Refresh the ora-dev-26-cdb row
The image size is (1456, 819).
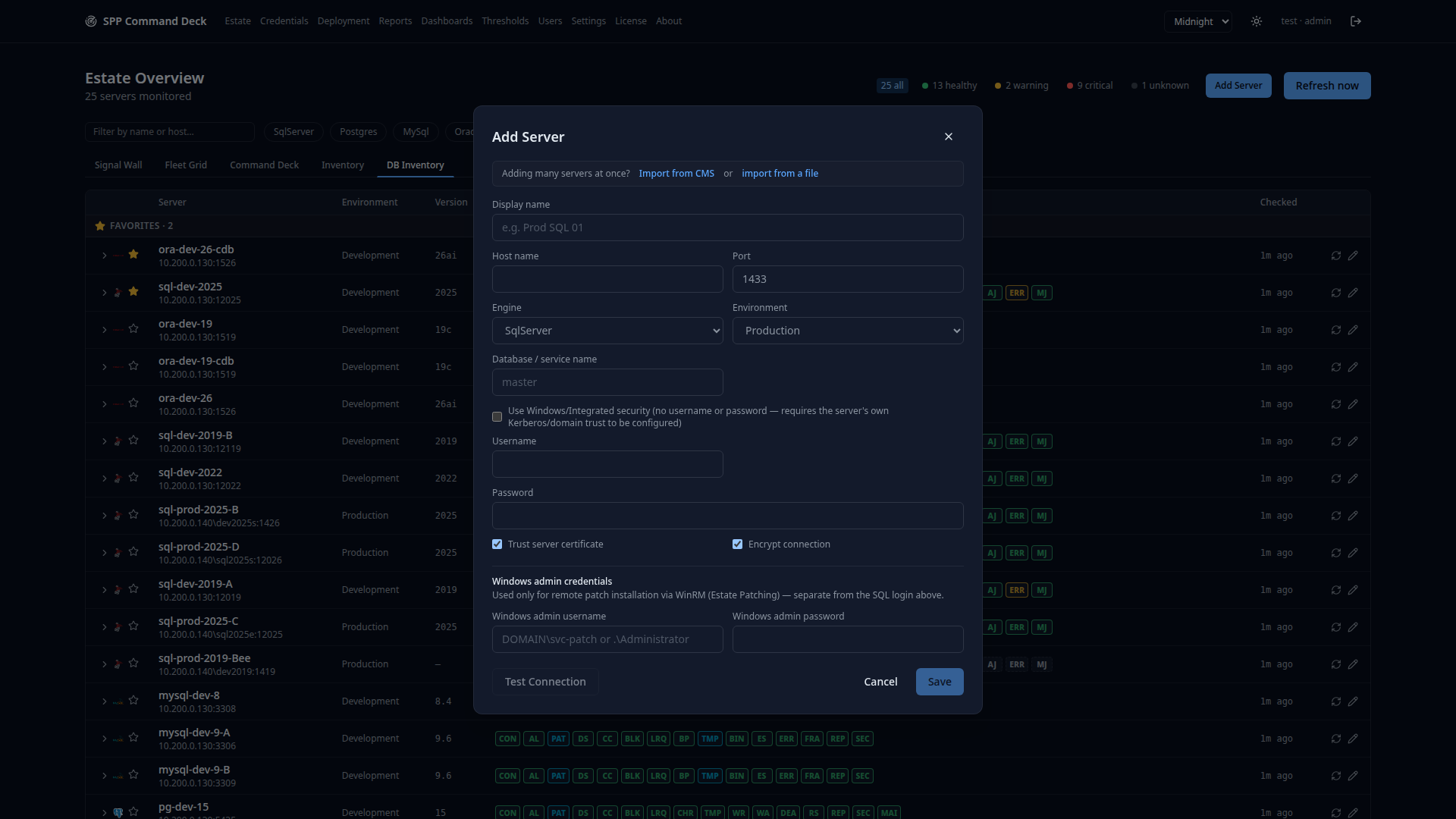(x=1336, y=256)
